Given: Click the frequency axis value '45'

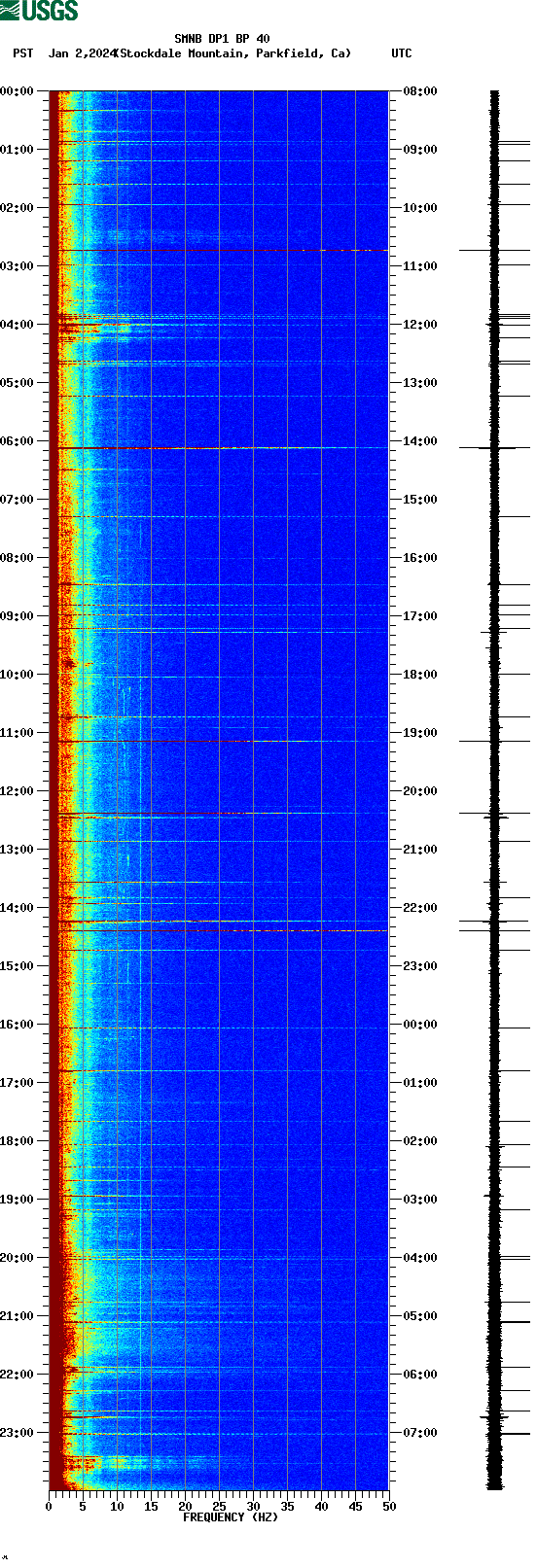Looking at the screenshot, I should [355, 1507].
